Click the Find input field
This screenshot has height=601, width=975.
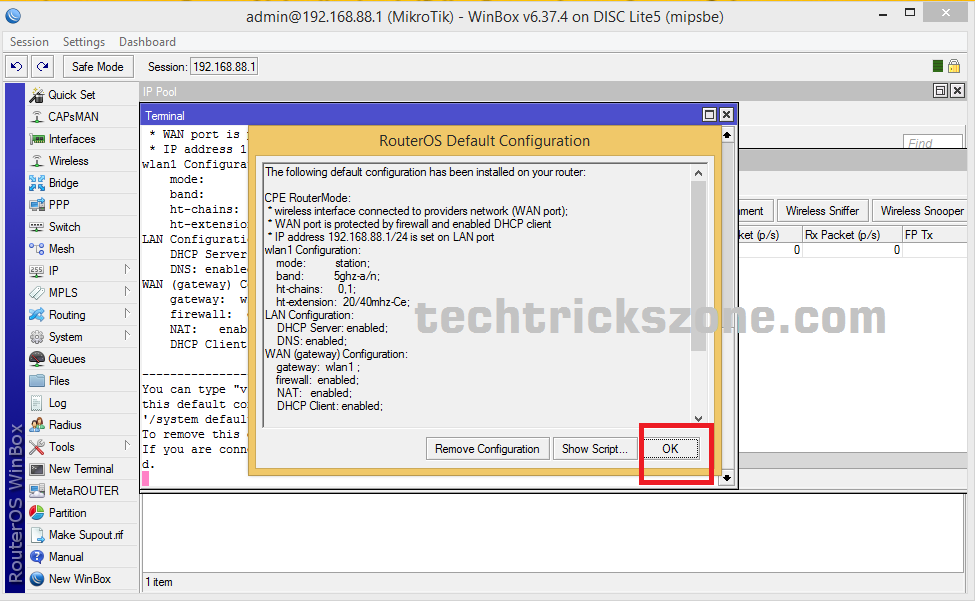(x=932, y=143)
